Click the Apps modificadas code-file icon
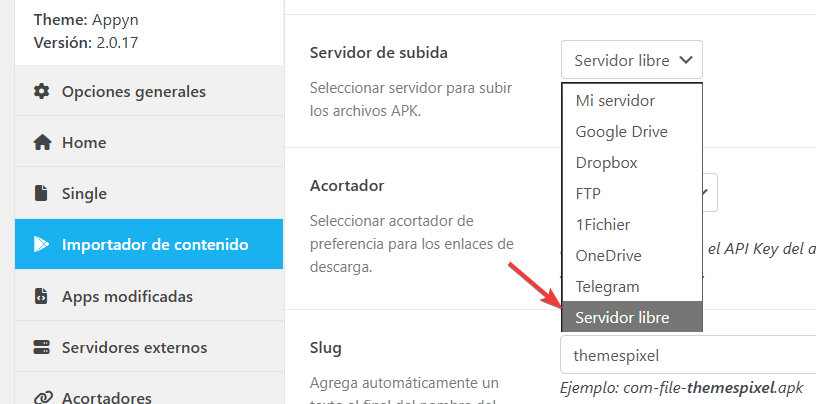This screenshot has height=404, width=816. click(x=41, y=296)
